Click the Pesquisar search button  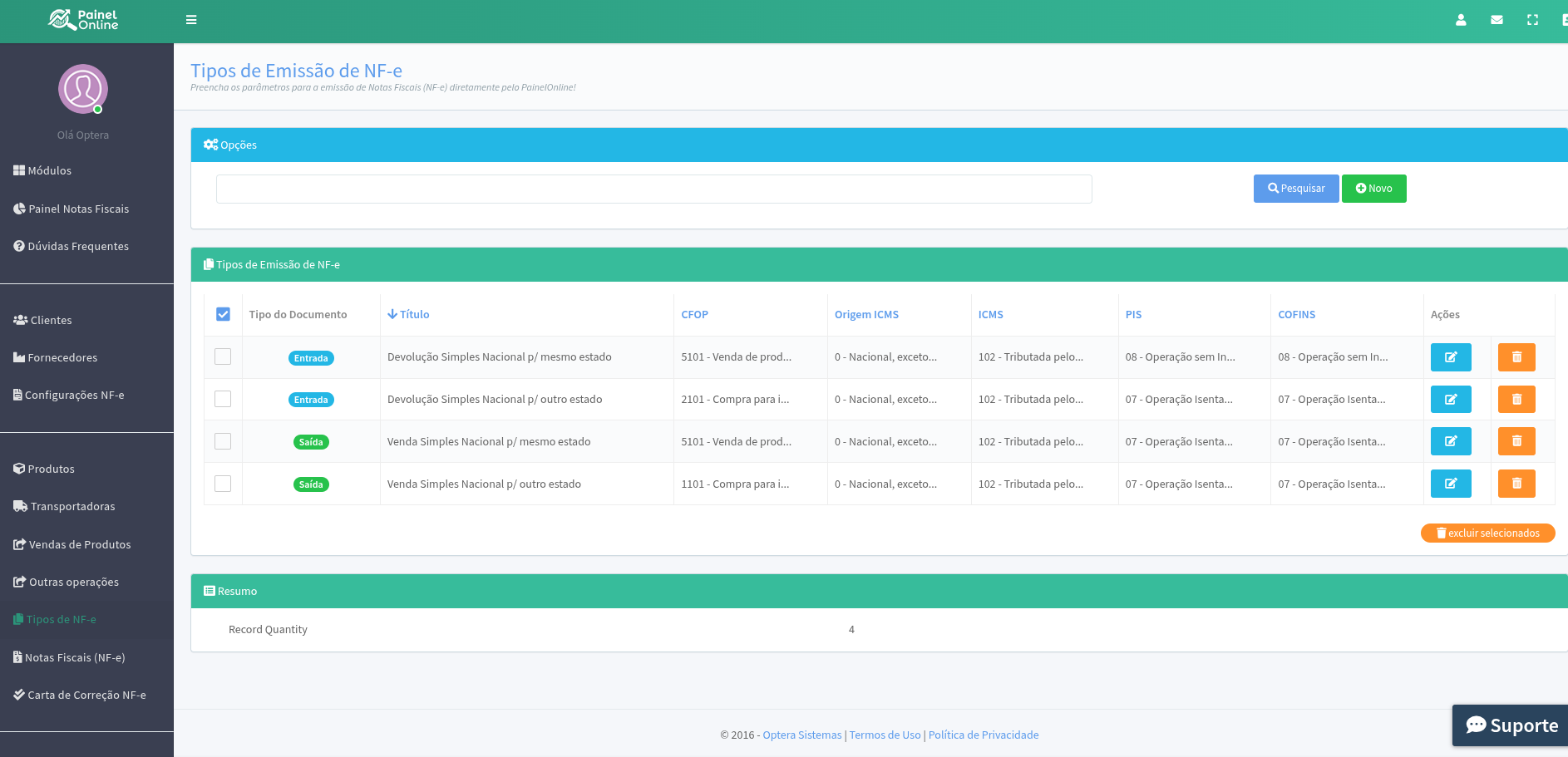pyautogui.click(x=1295, y=189)
